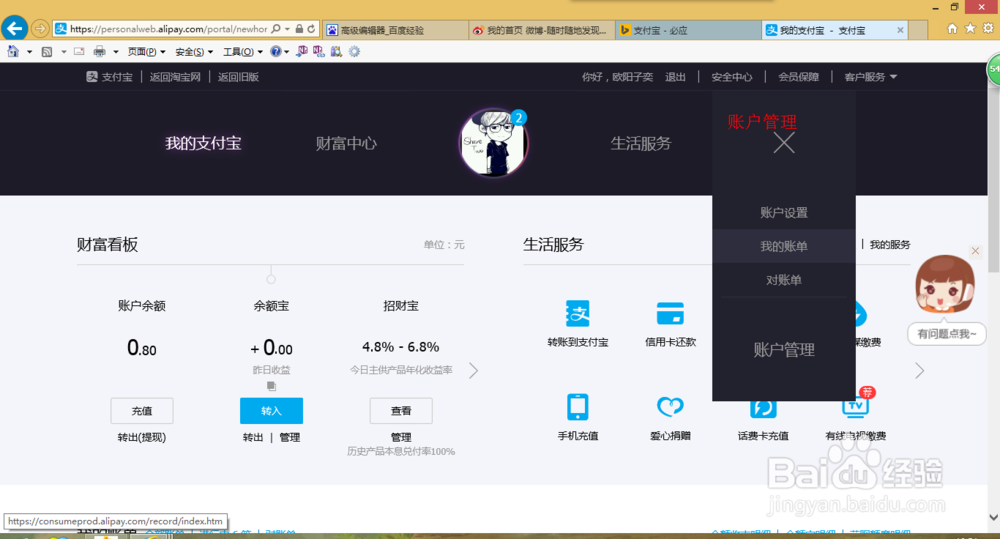Open browser settings gear icon at top right
Image resolution: width=1000 pixels, height=539 pixels.
tap(988, 29)
